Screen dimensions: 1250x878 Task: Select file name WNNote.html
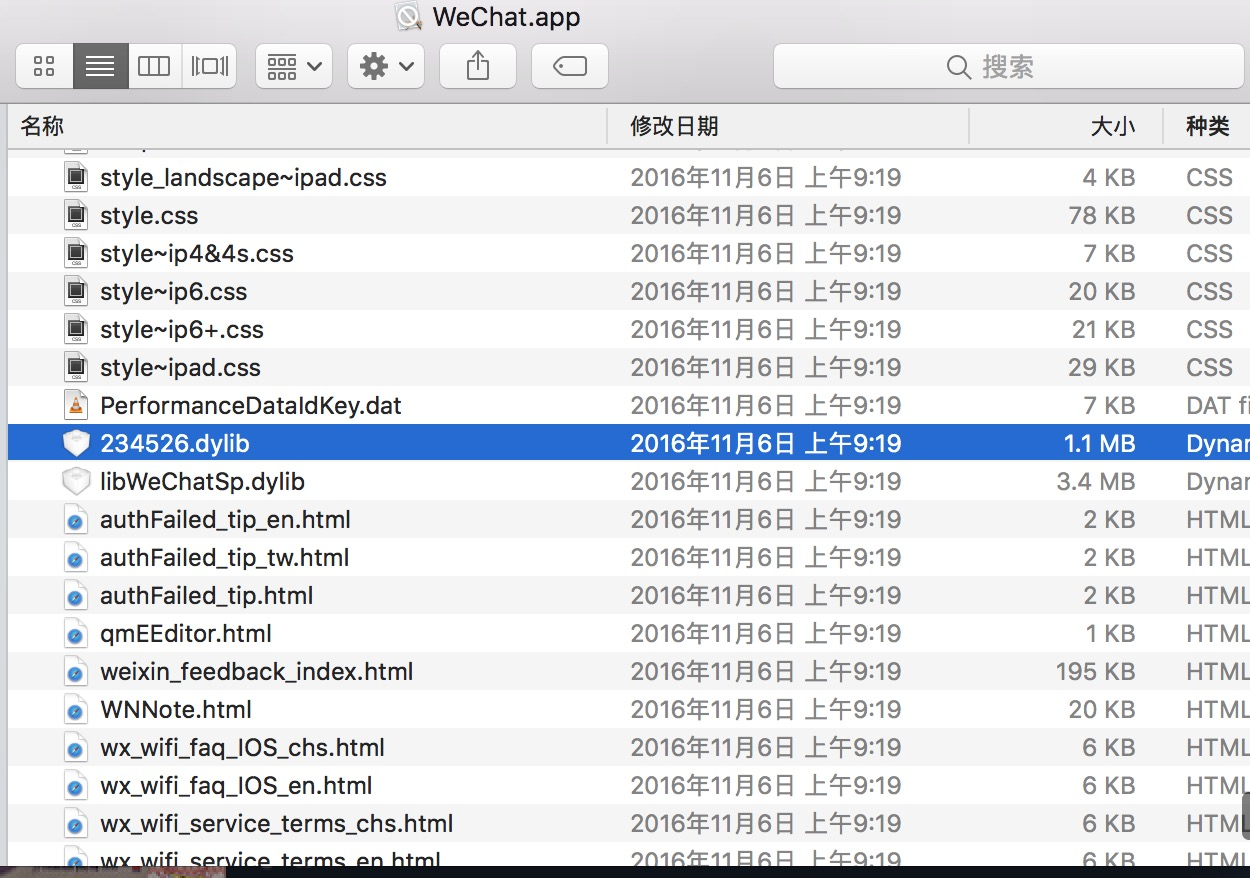(x=176, y=710)
